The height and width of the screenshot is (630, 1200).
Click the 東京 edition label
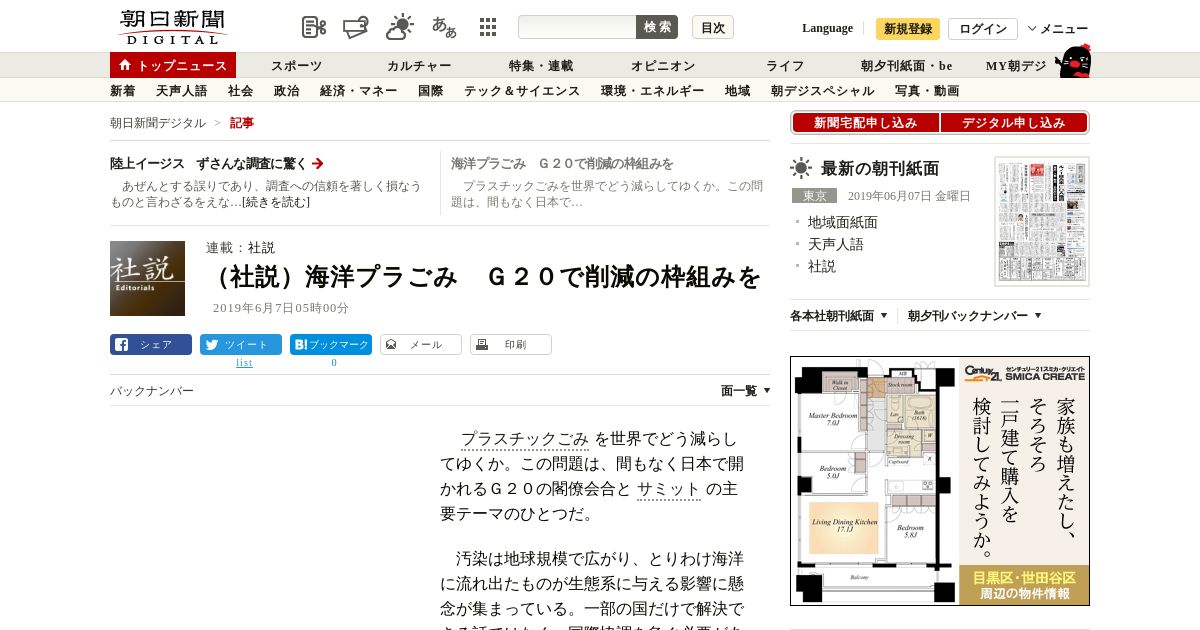814,196
